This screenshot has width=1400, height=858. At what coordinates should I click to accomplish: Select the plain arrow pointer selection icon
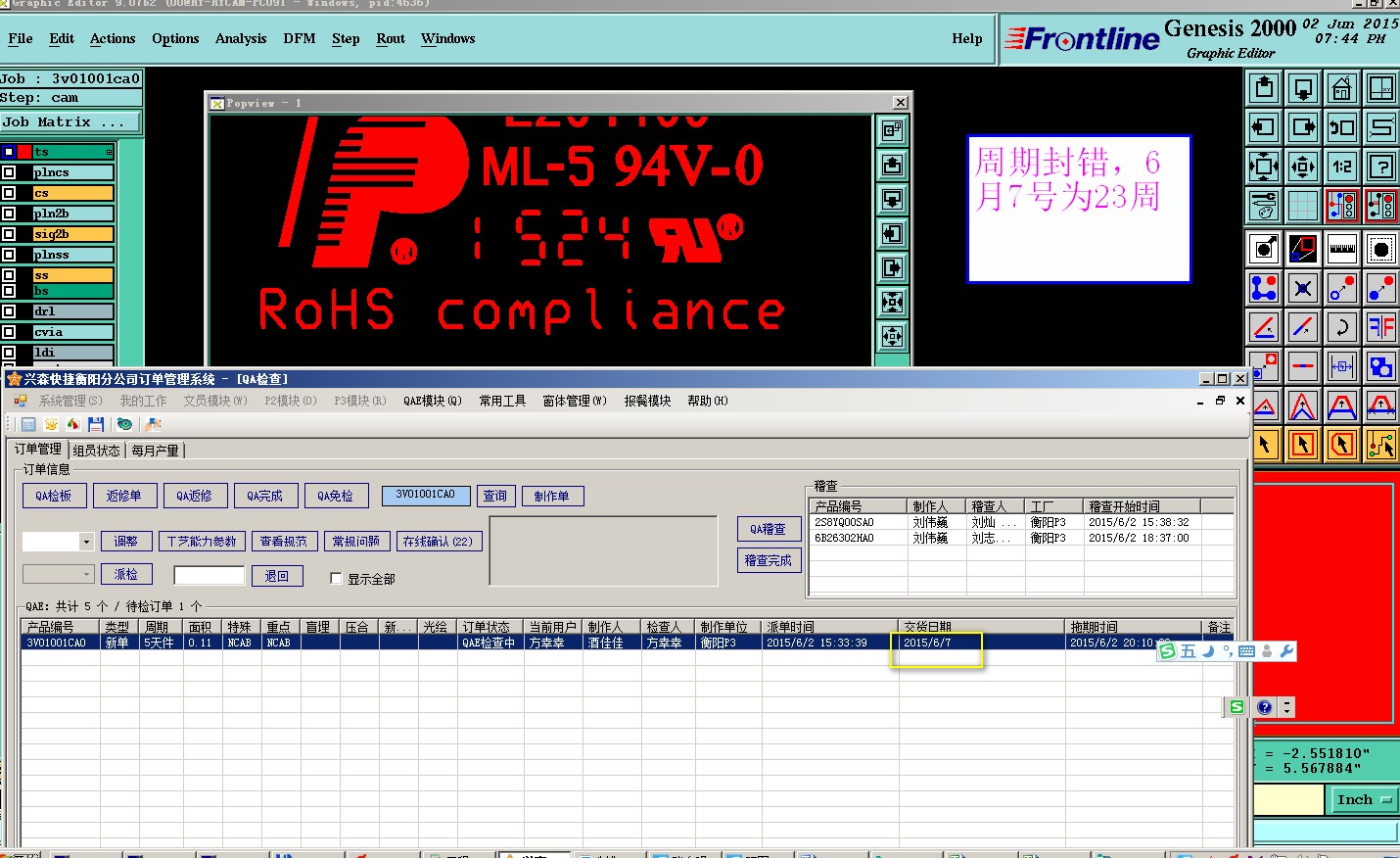click(x=1264, y=445)
